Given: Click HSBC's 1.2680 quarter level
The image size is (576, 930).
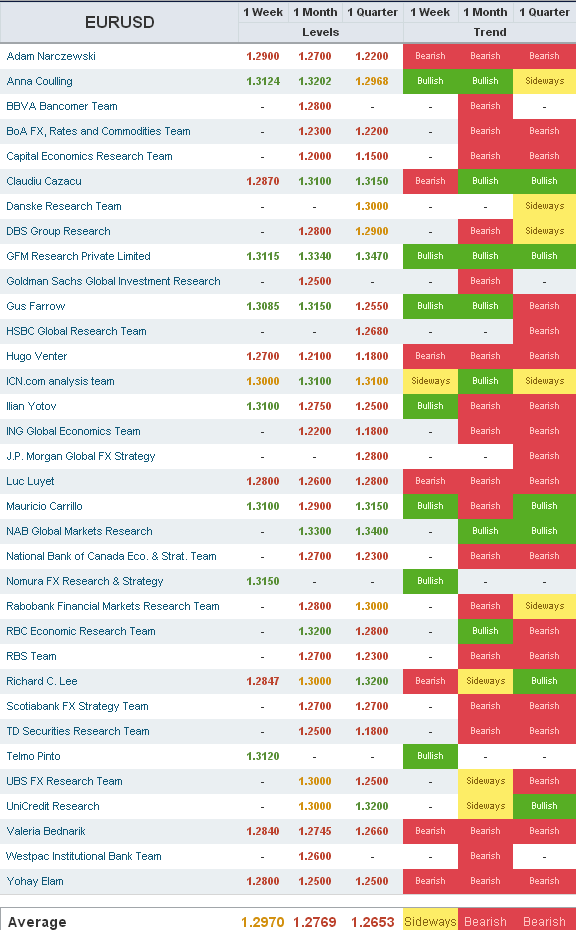Looking at the screenshot, I should tap(372, 331).
